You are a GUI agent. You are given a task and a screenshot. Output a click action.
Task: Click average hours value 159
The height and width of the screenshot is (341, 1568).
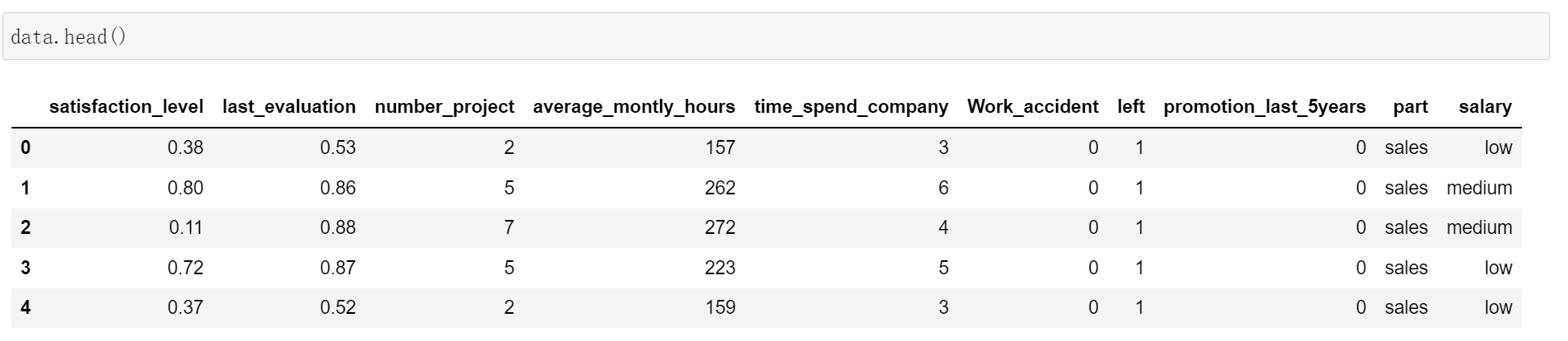pyautogui.click(x=719, y=308)
